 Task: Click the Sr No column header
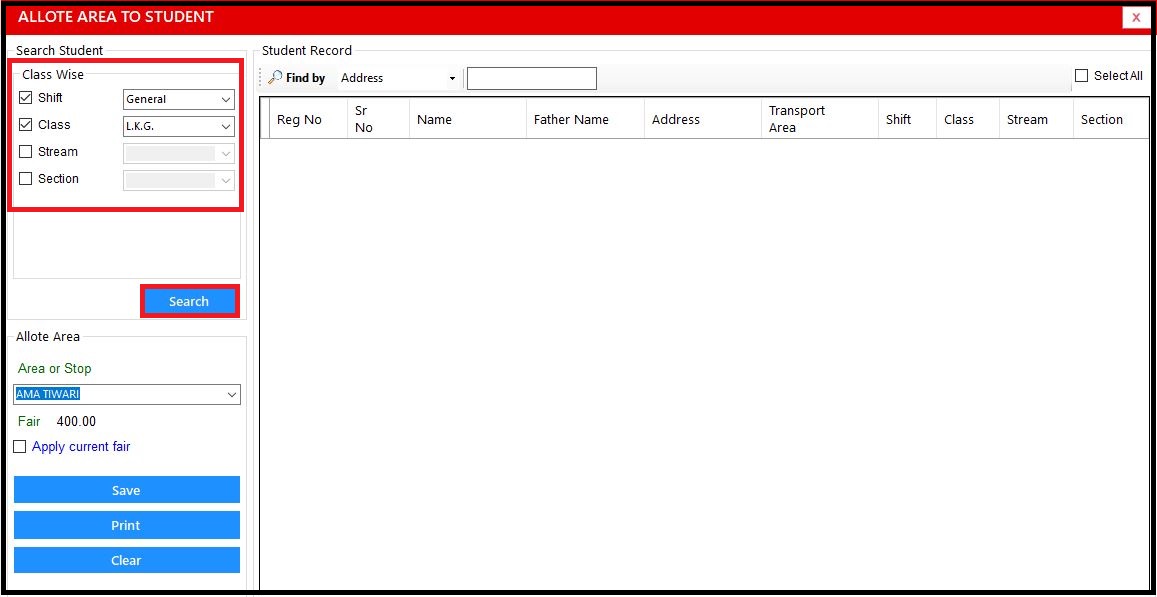pos(379,119)
